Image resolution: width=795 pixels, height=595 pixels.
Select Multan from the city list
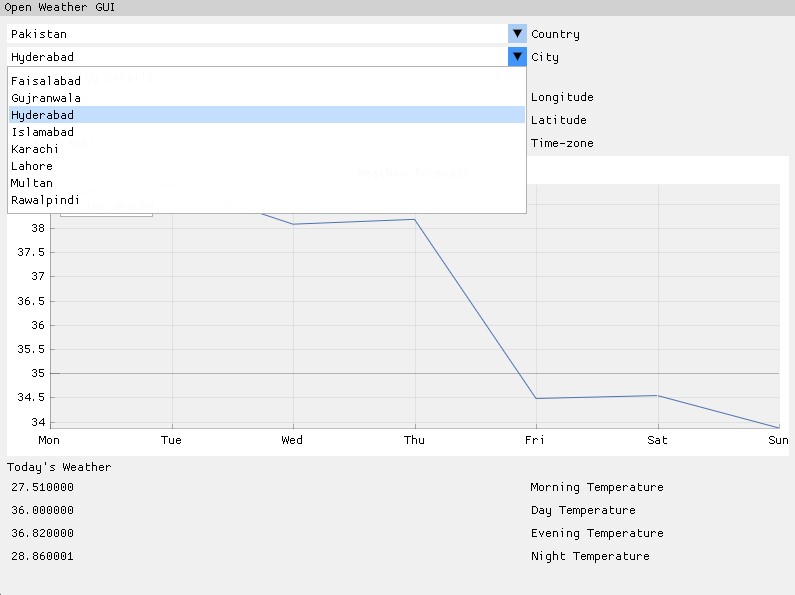tap(267, 183)
